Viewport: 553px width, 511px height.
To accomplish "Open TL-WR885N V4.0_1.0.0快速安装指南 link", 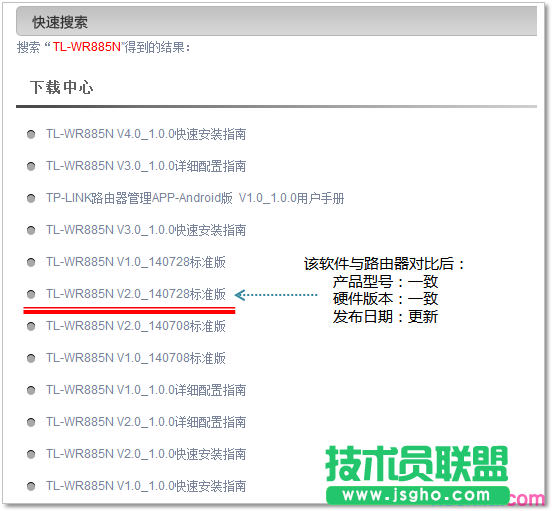I will (x=146, y=134).
